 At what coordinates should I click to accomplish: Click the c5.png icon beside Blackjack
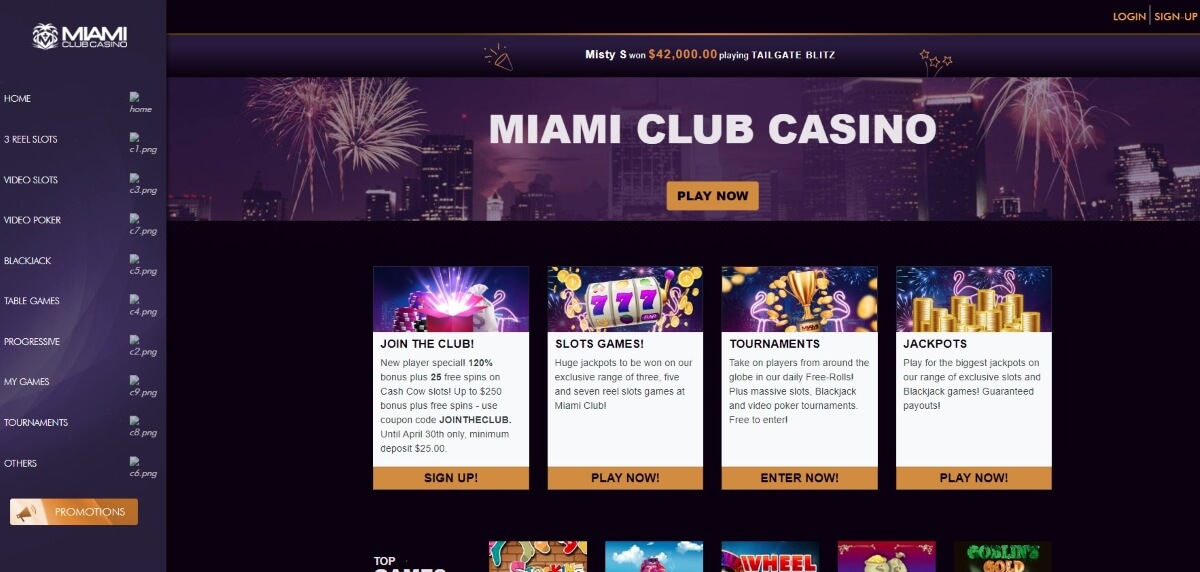pyautogui.click(x=143, y=265)
